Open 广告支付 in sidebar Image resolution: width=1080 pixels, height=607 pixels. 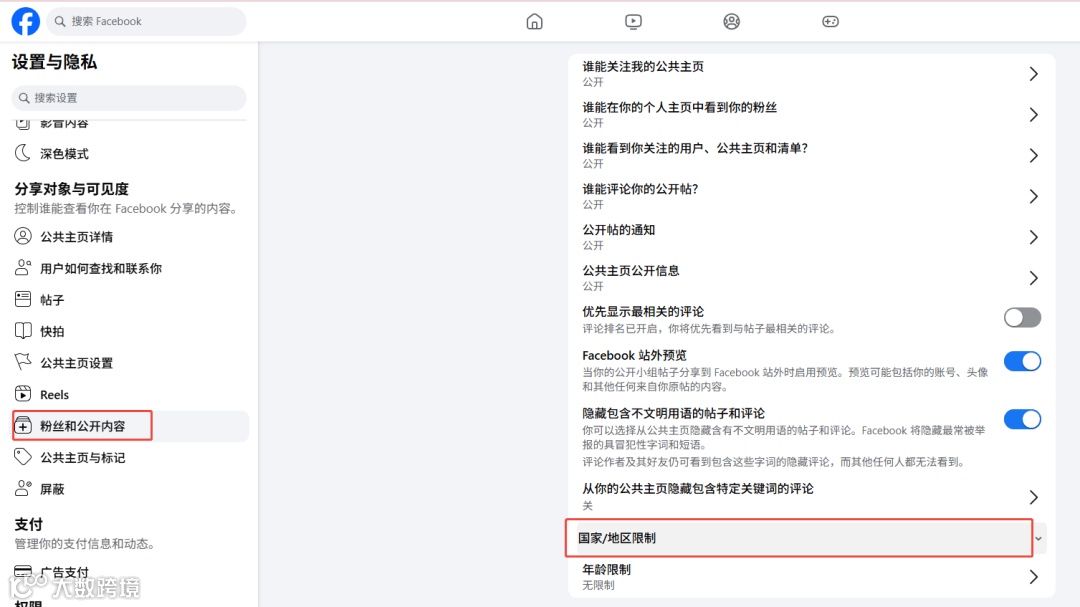coord(64,573)
